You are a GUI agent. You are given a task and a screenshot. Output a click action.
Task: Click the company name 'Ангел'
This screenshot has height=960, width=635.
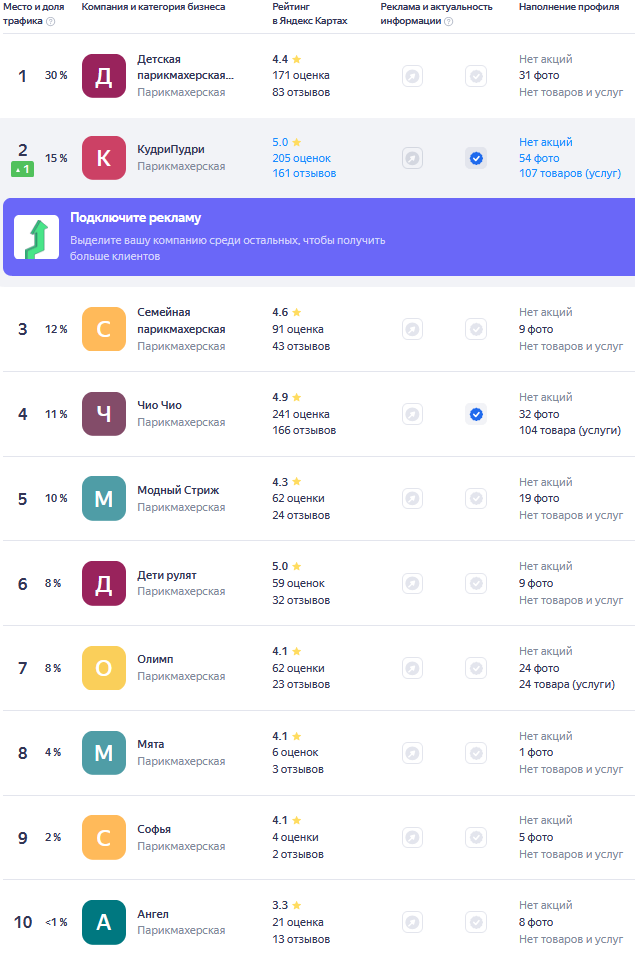tap(153, 914)
